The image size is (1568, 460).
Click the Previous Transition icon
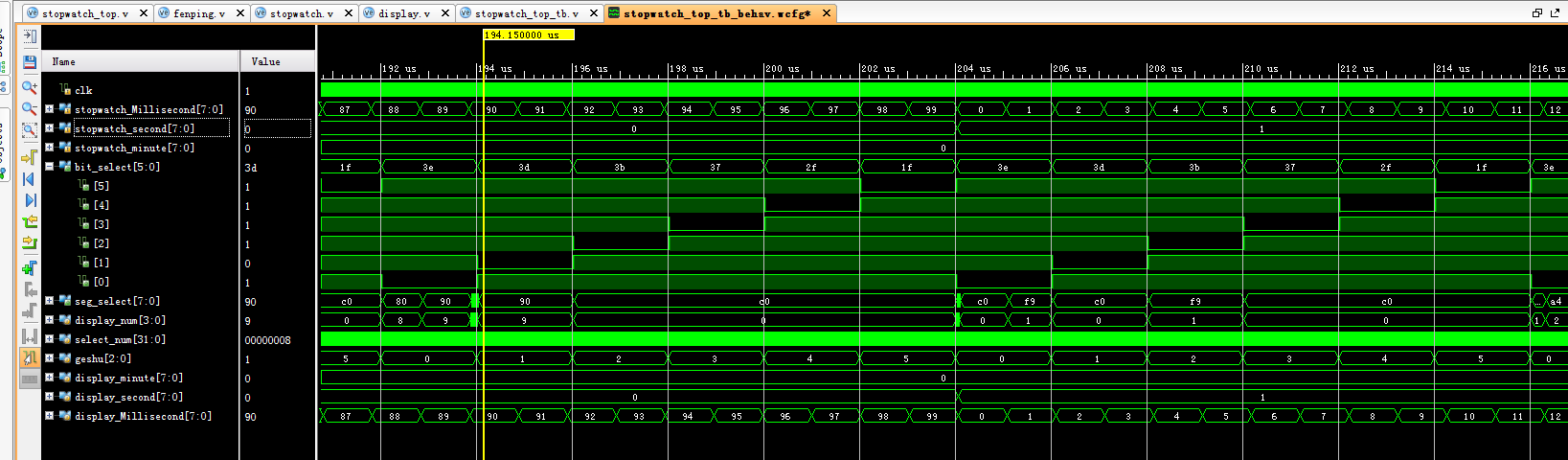pyautogui.click(x=30, y=221)
